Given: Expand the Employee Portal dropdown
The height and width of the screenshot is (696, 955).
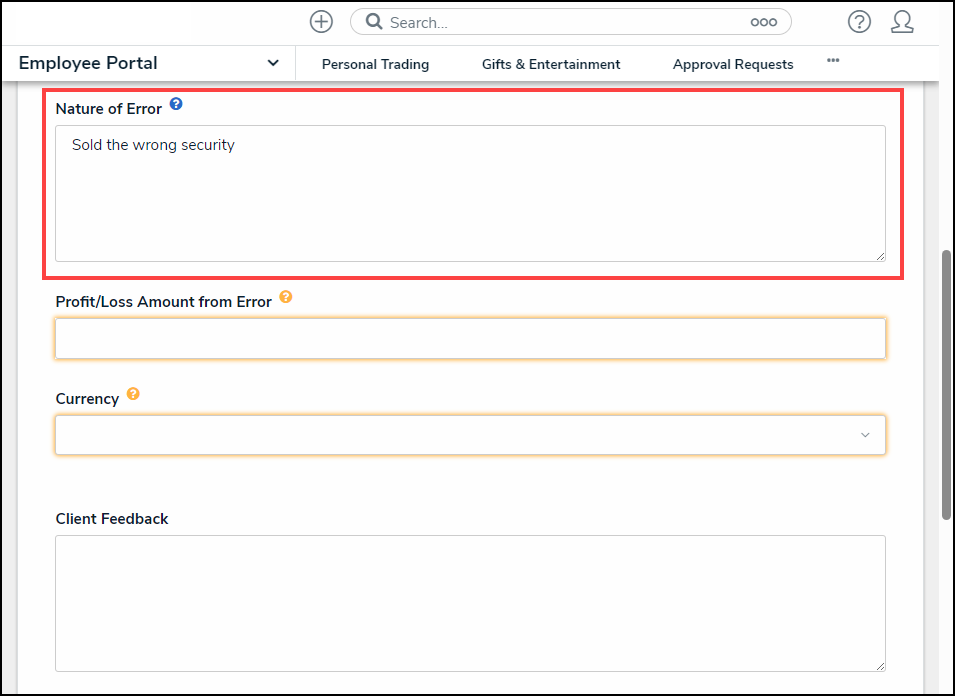Looking at the screenshot, I should (273, 63).
